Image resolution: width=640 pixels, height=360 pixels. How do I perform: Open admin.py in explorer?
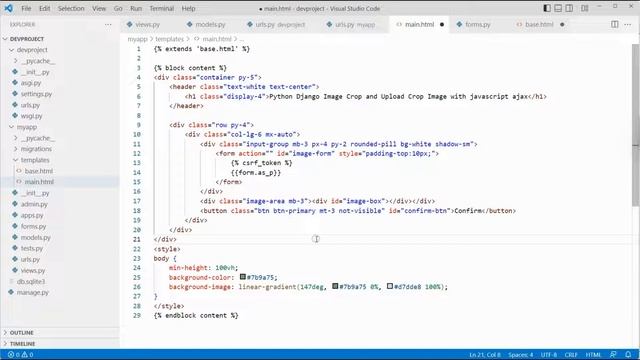pos(34,204)
